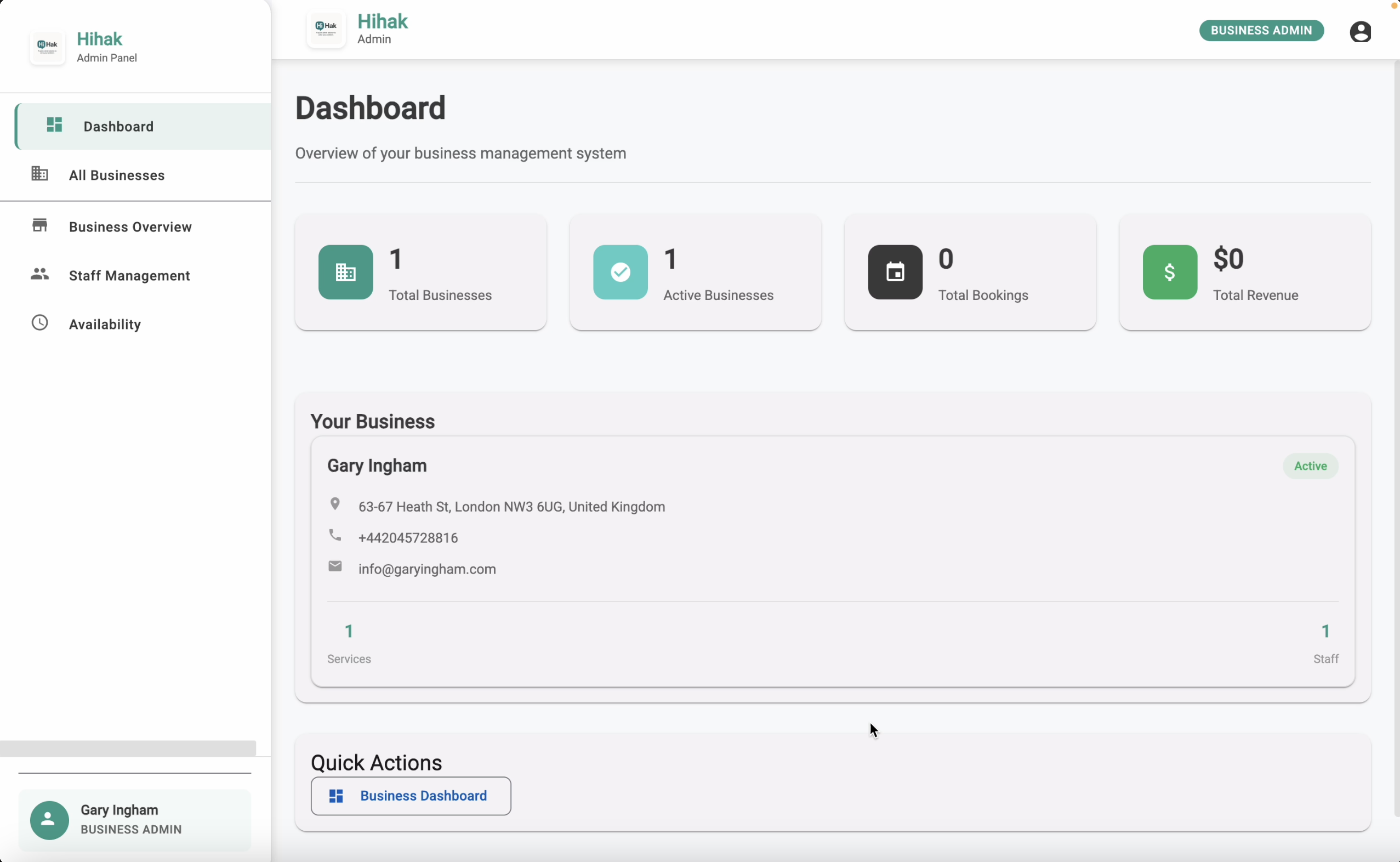Viewport: 1400px width, 862px height.
Task: Go to All Businesses in the sidebar
Action: click(116, 175)
